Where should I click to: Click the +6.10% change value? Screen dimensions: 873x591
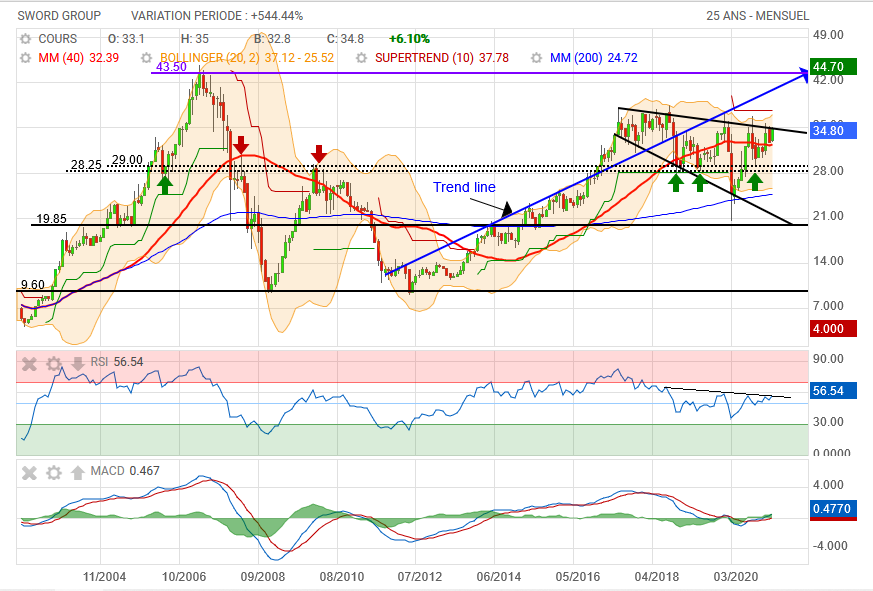pos(409,39)
